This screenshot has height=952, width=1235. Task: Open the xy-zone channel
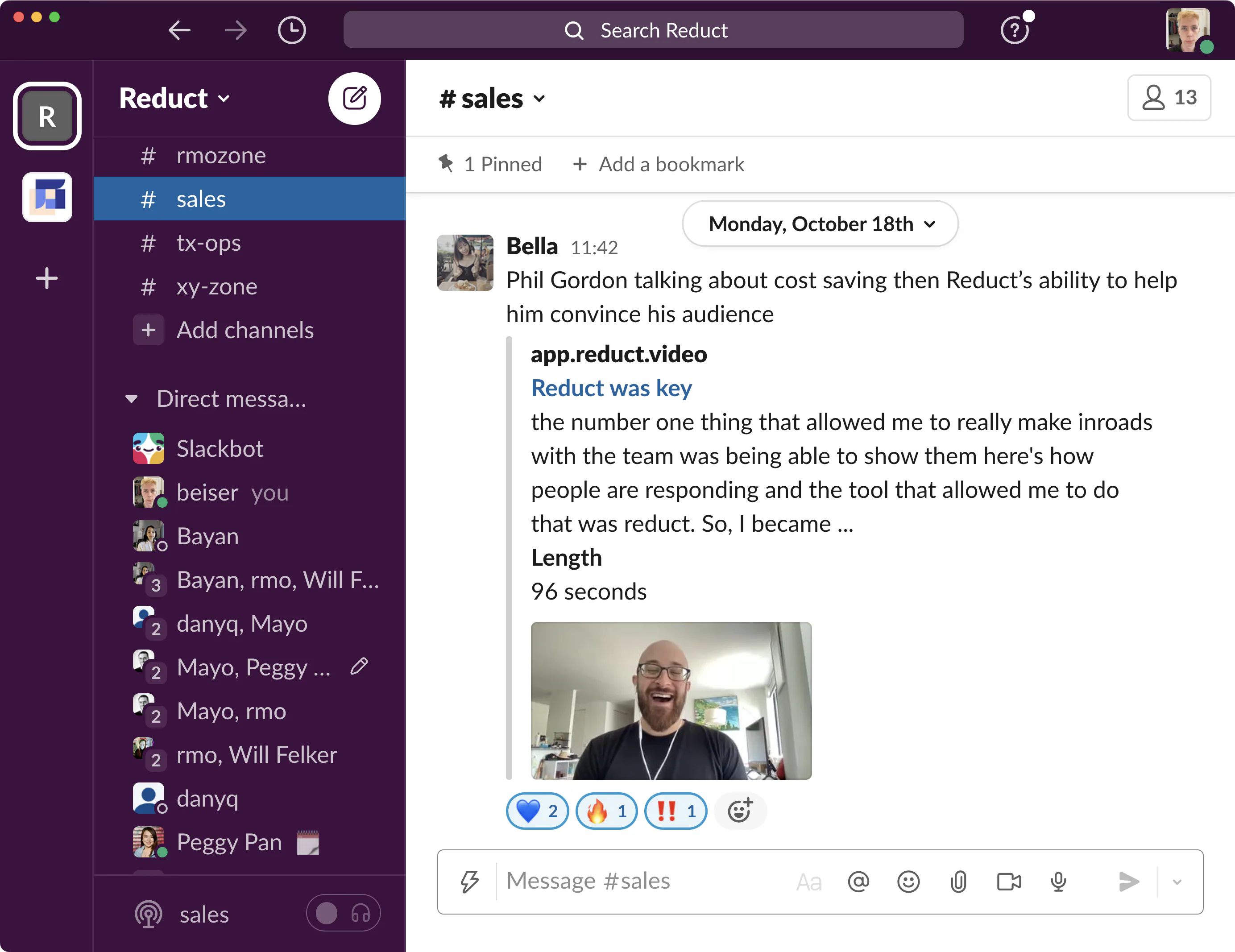tap(249, 286)
